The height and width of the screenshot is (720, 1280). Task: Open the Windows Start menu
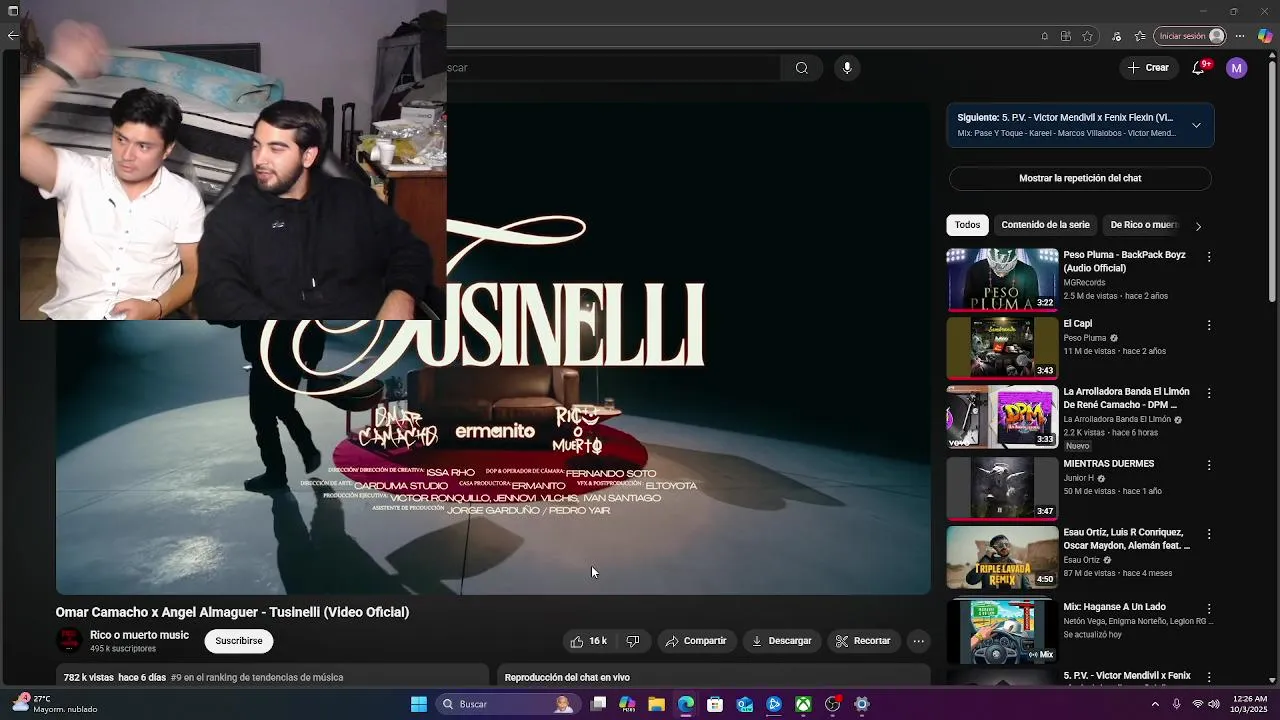[419, 704]
